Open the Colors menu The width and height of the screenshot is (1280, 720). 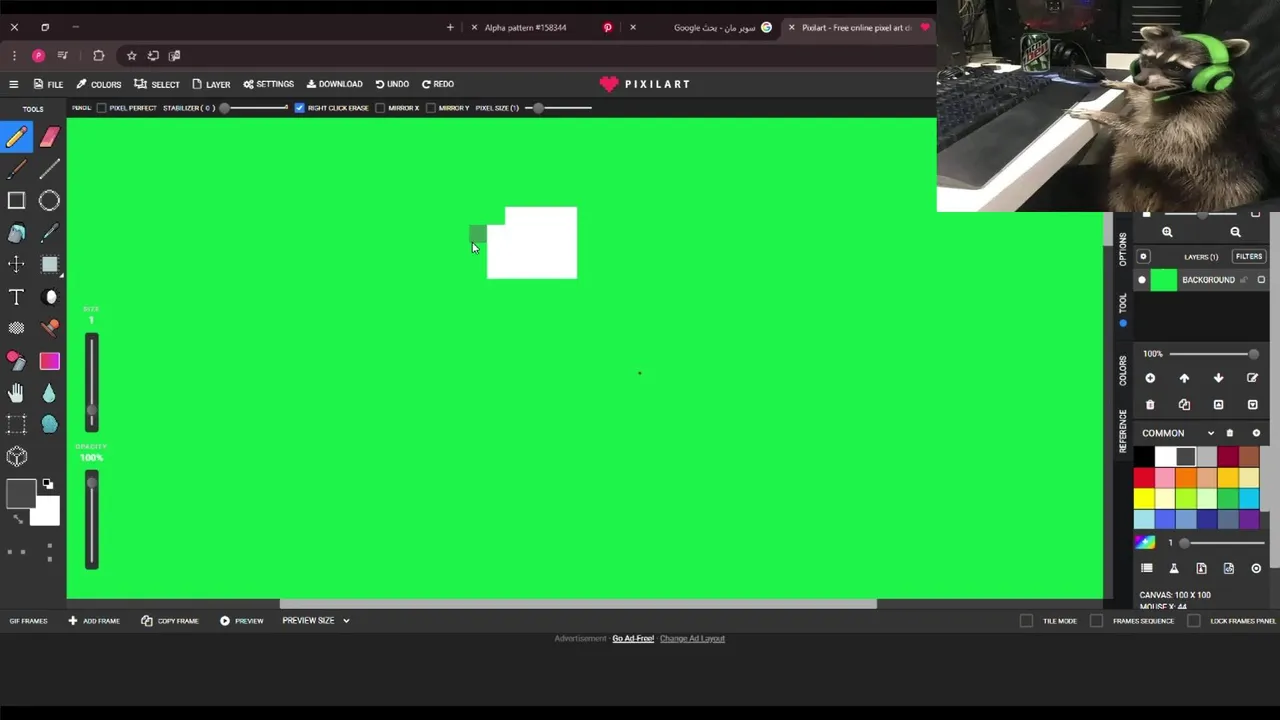(x=99, y=84)
